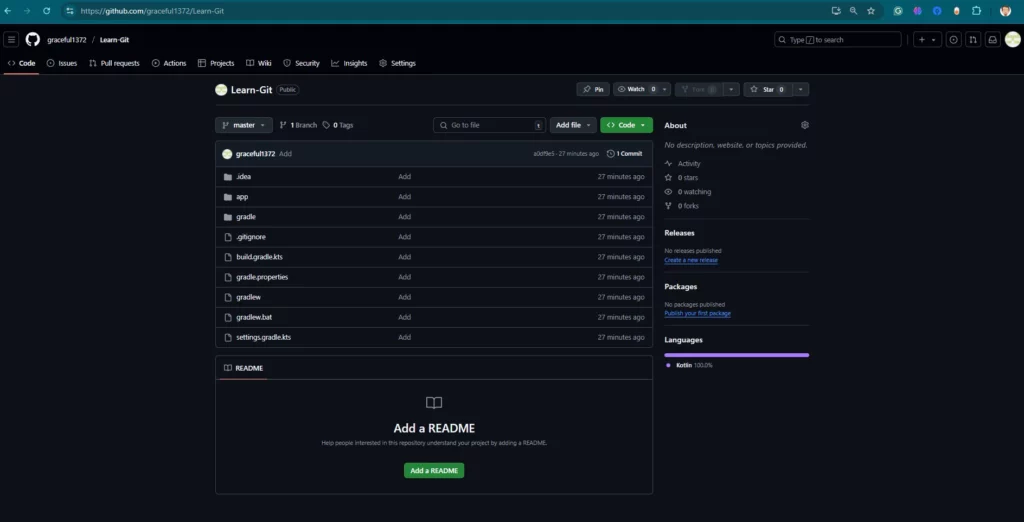Focus the Type / to search box
Screen dimensions: 1024x522
(838, 40)
